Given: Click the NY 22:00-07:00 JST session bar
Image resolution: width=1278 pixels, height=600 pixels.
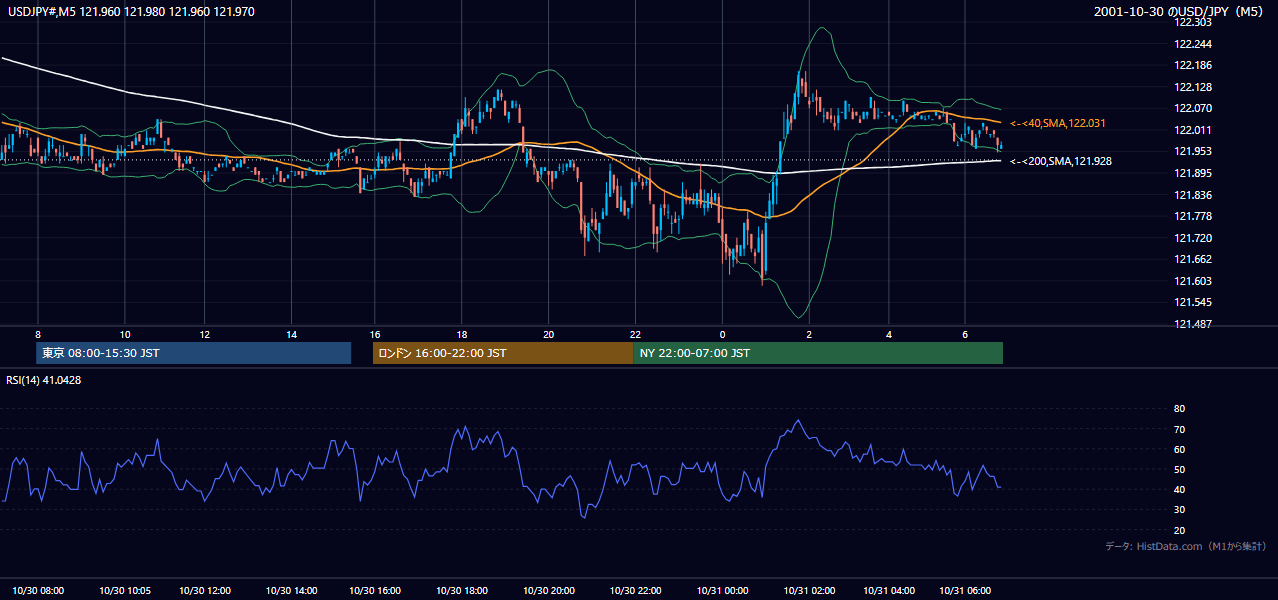Looking at the screenshot, I should tap(818, 353).
